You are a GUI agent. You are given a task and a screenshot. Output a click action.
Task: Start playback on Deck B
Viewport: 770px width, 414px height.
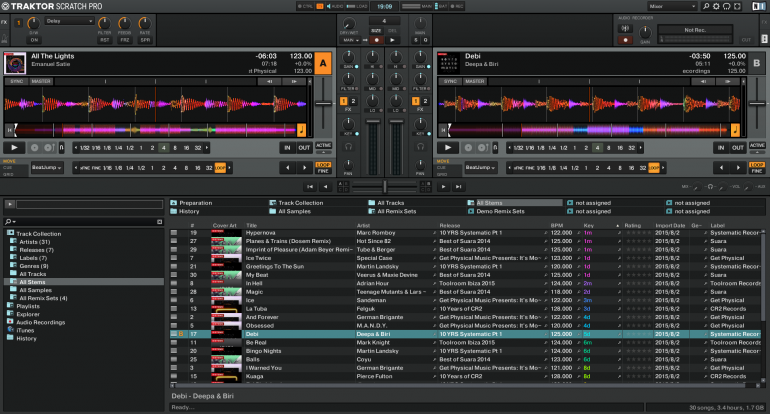coord(448,147)
